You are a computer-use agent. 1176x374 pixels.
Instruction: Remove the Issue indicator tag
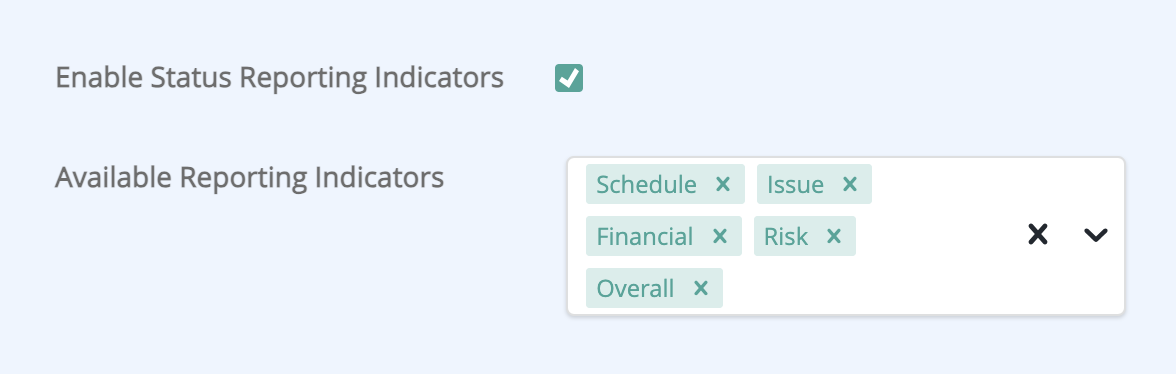click(x=849, y=184)
